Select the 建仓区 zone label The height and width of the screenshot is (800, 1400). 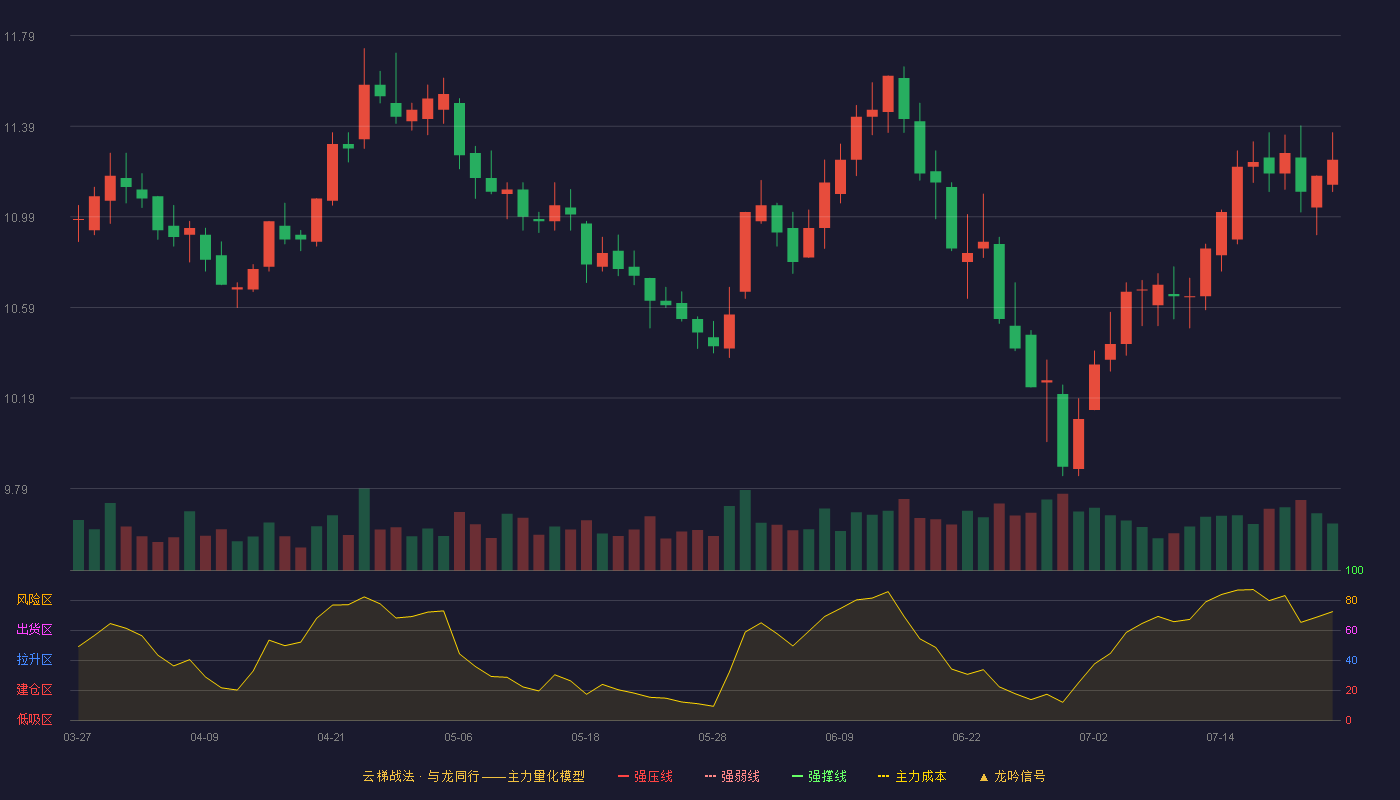pyautogui.click(x=34, y=690)
